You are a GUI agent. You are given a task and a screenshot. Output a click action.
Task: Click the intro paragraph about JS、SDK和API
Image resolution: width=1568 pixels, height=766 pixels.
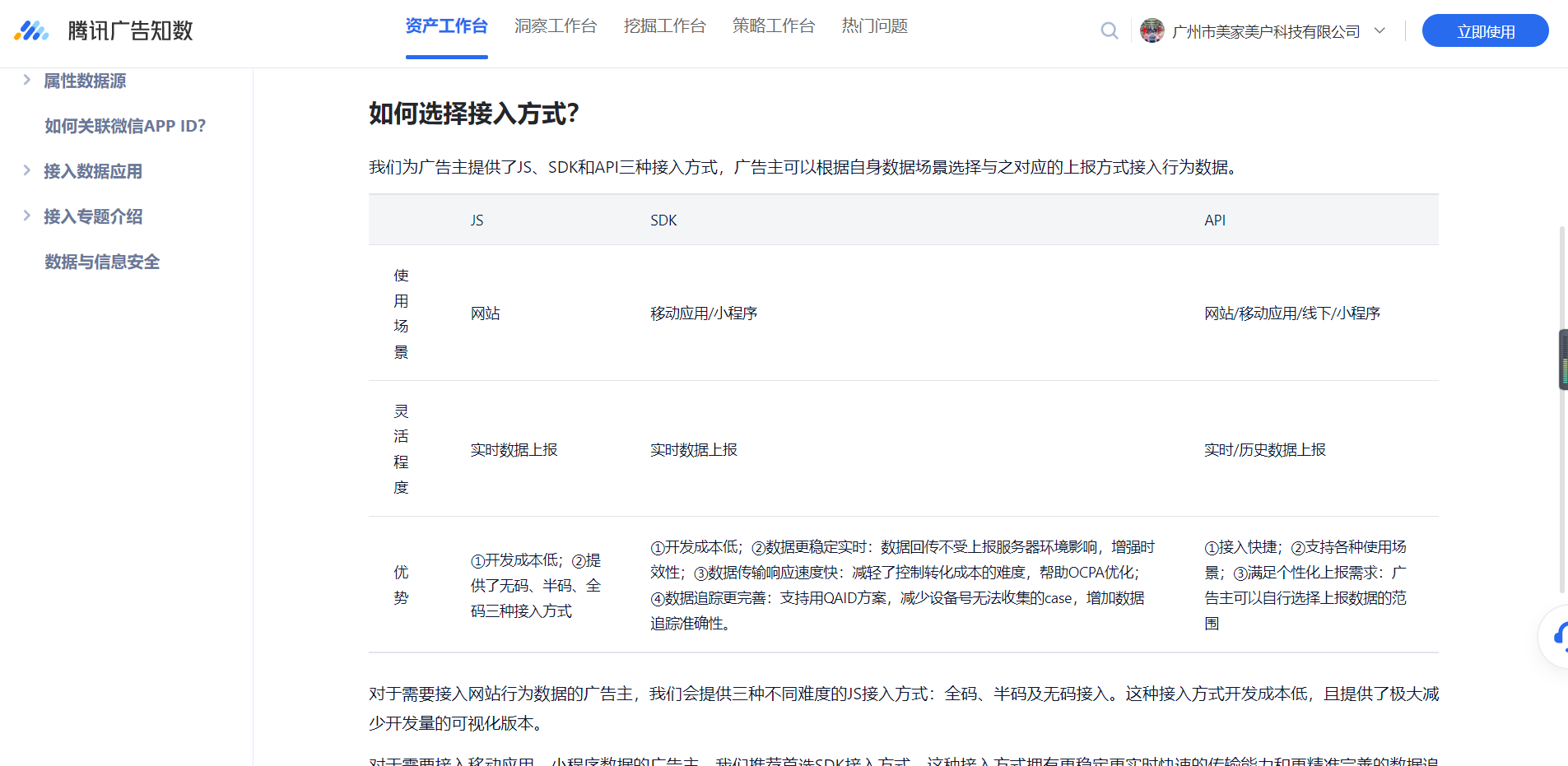[x=805, y=167]
